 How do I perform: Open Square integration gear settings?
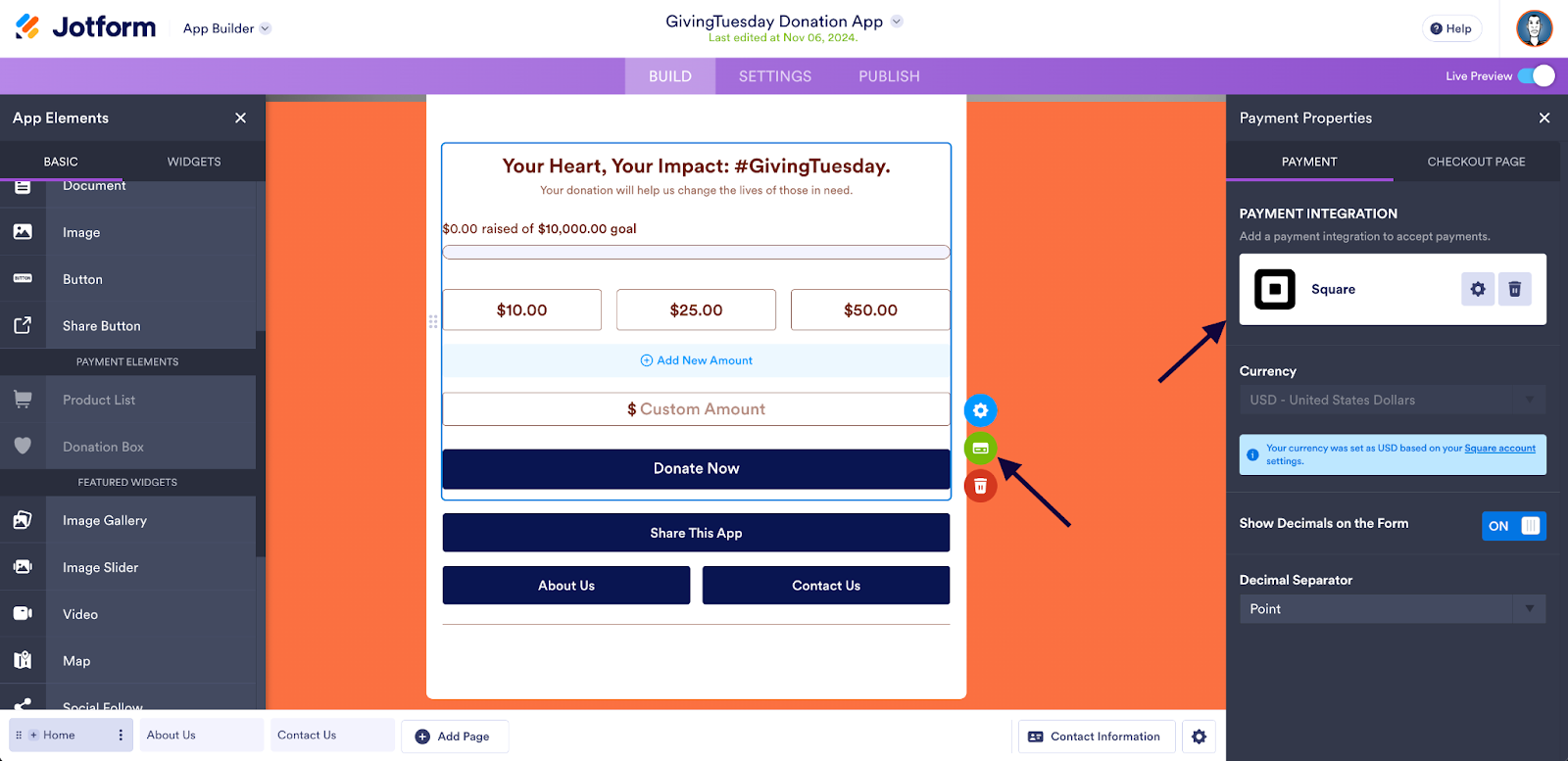[x=1478, y=289]
